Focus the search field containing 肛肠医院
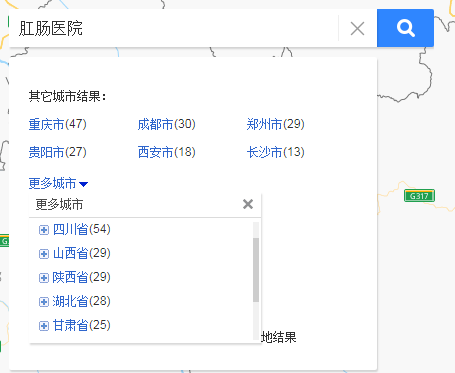This screenshot has height=373, width=455. click(x=173, y=28)
